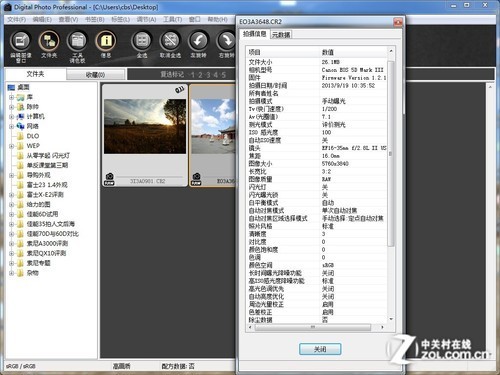This screenshot has height=375, width=500.
Task: Click the info list scroll-right arrow
Action: pyautogui.click(x=382, y=327)
